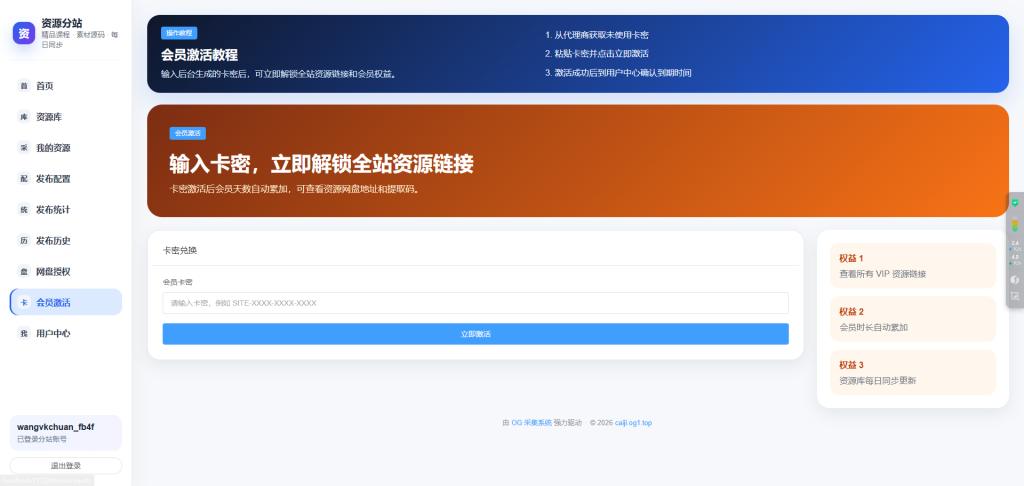This screenshot has width=1024, height=486.
Task: Go to 资源库 in the sidebar
Action: pyautogui.click(x=66, y=117)
